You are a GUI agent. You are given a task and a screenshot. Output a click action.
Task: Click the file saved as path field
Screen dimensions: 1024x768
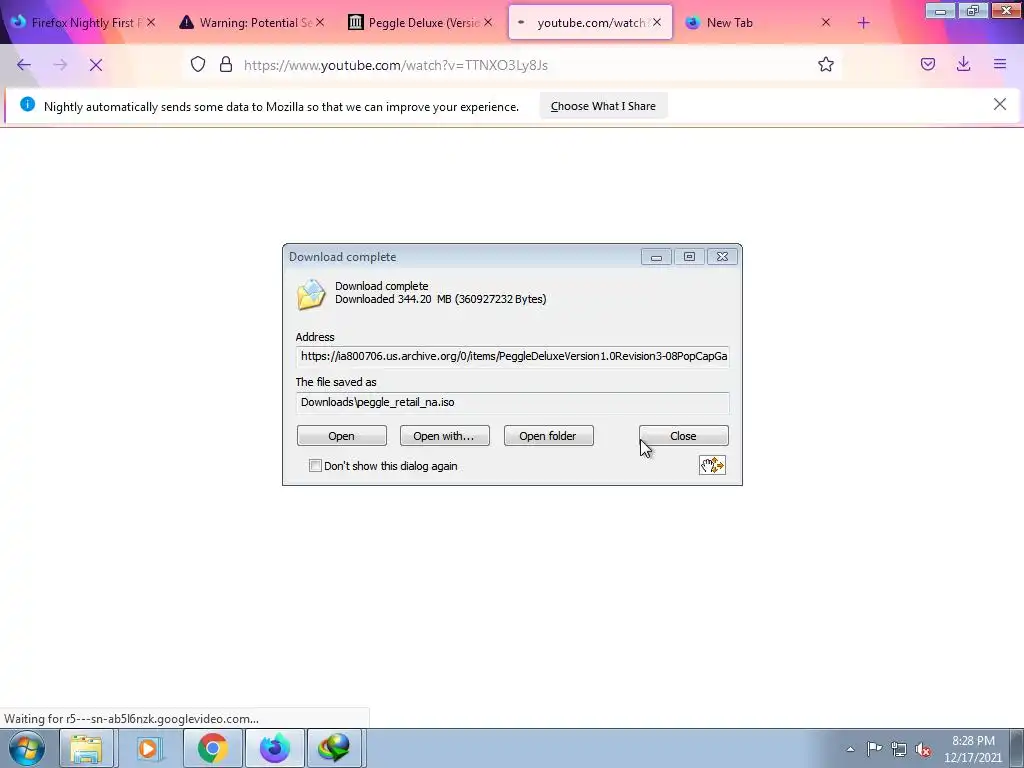point(512,402)
